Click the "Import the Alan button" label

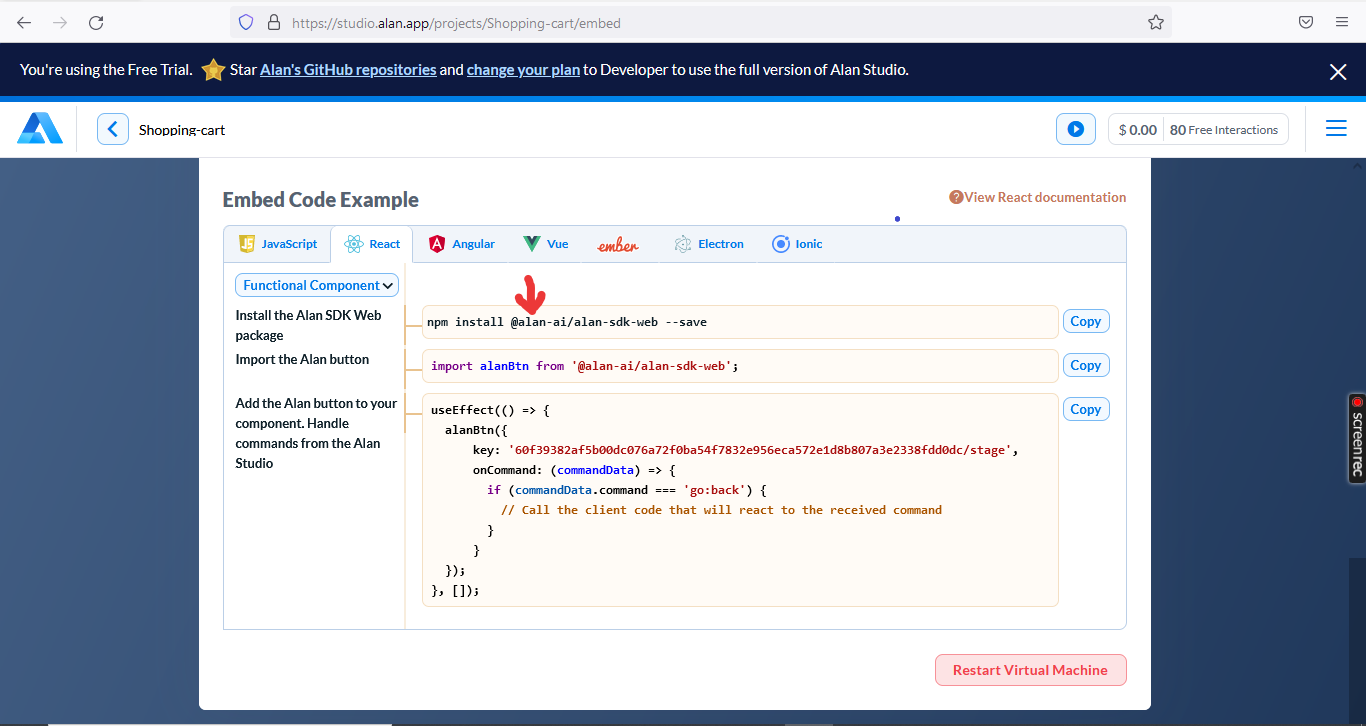(302, 359)
